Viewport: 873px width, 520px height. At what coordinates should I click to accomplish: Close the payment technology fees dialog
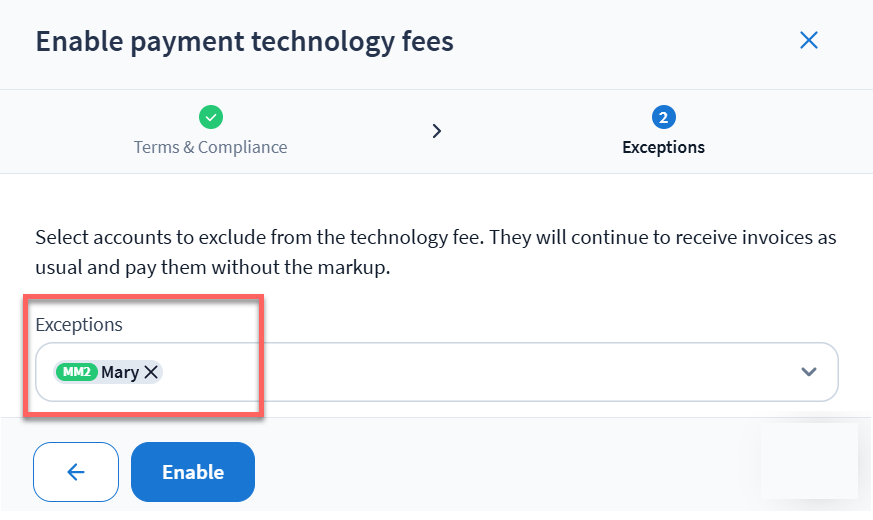coord(809,40)
